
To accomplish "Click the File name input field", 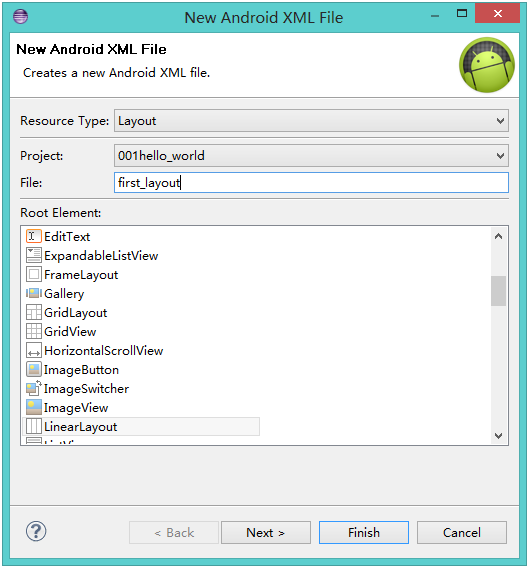I will (311, 183).
